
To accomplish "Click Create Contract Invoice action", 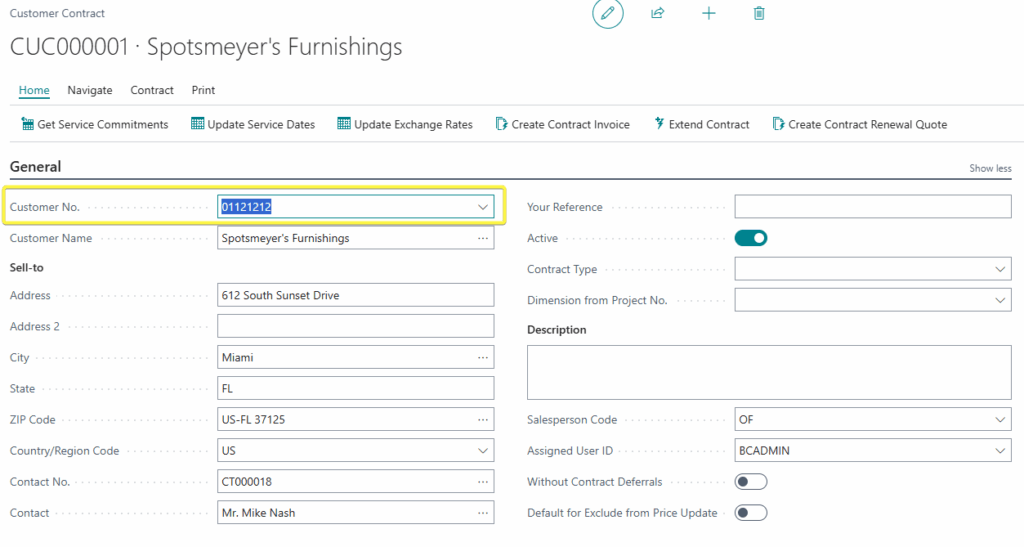I will (563, 124).
